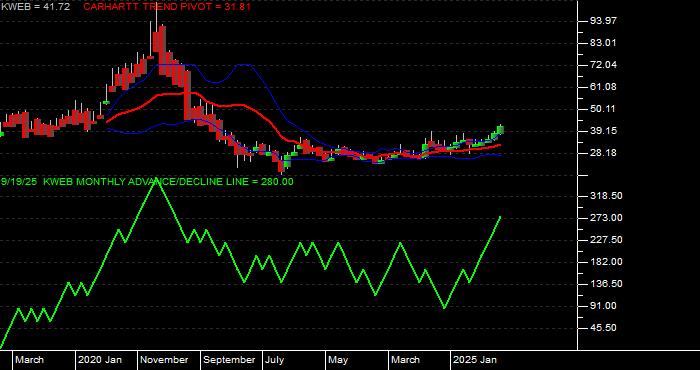Click the right end of the red trend pivot line
The height and width of the screenshot is (370, 700).
500,145
